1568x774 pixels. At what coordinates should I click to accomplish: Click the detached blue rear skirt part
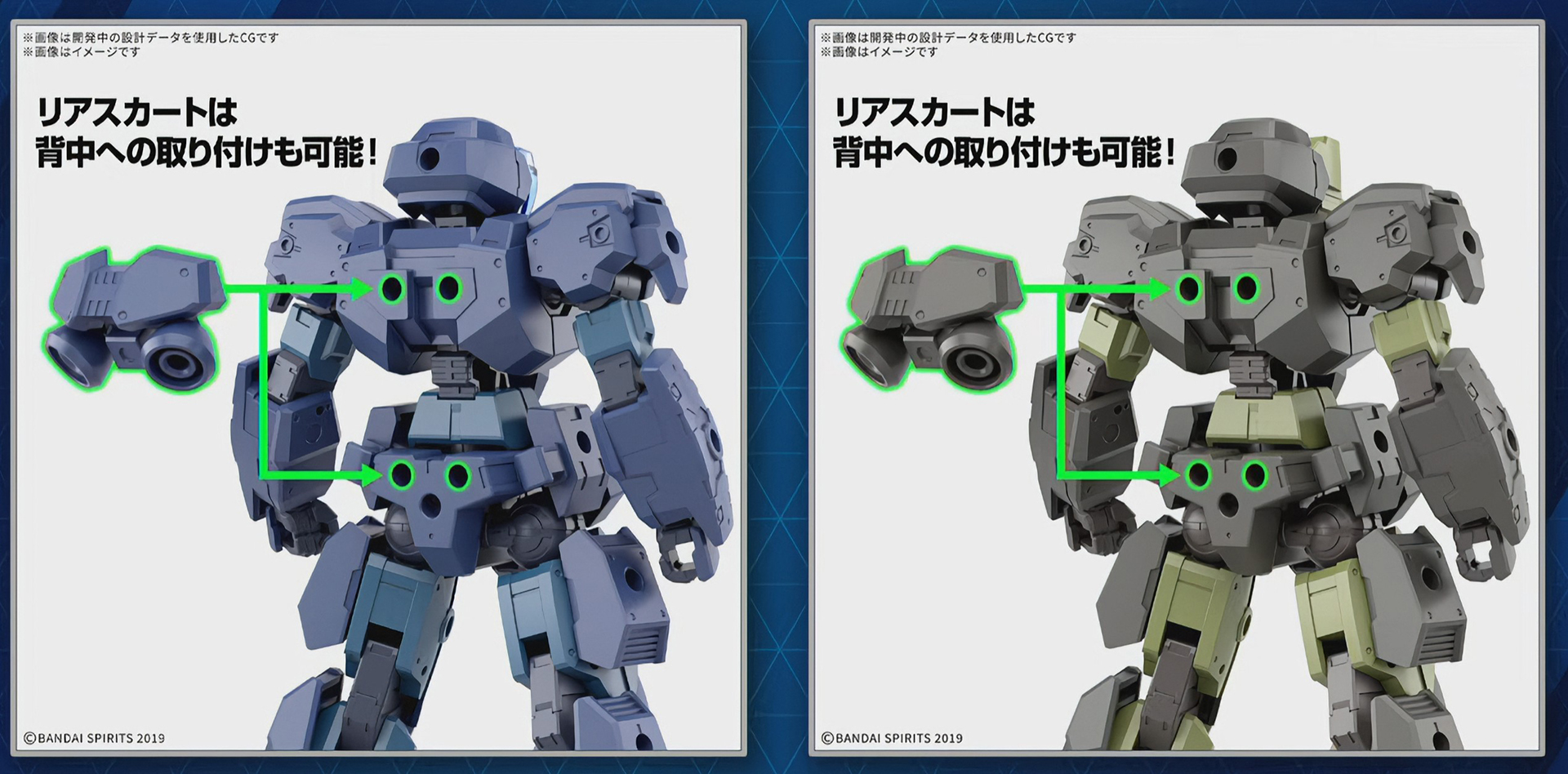click(x=134, y=318)
